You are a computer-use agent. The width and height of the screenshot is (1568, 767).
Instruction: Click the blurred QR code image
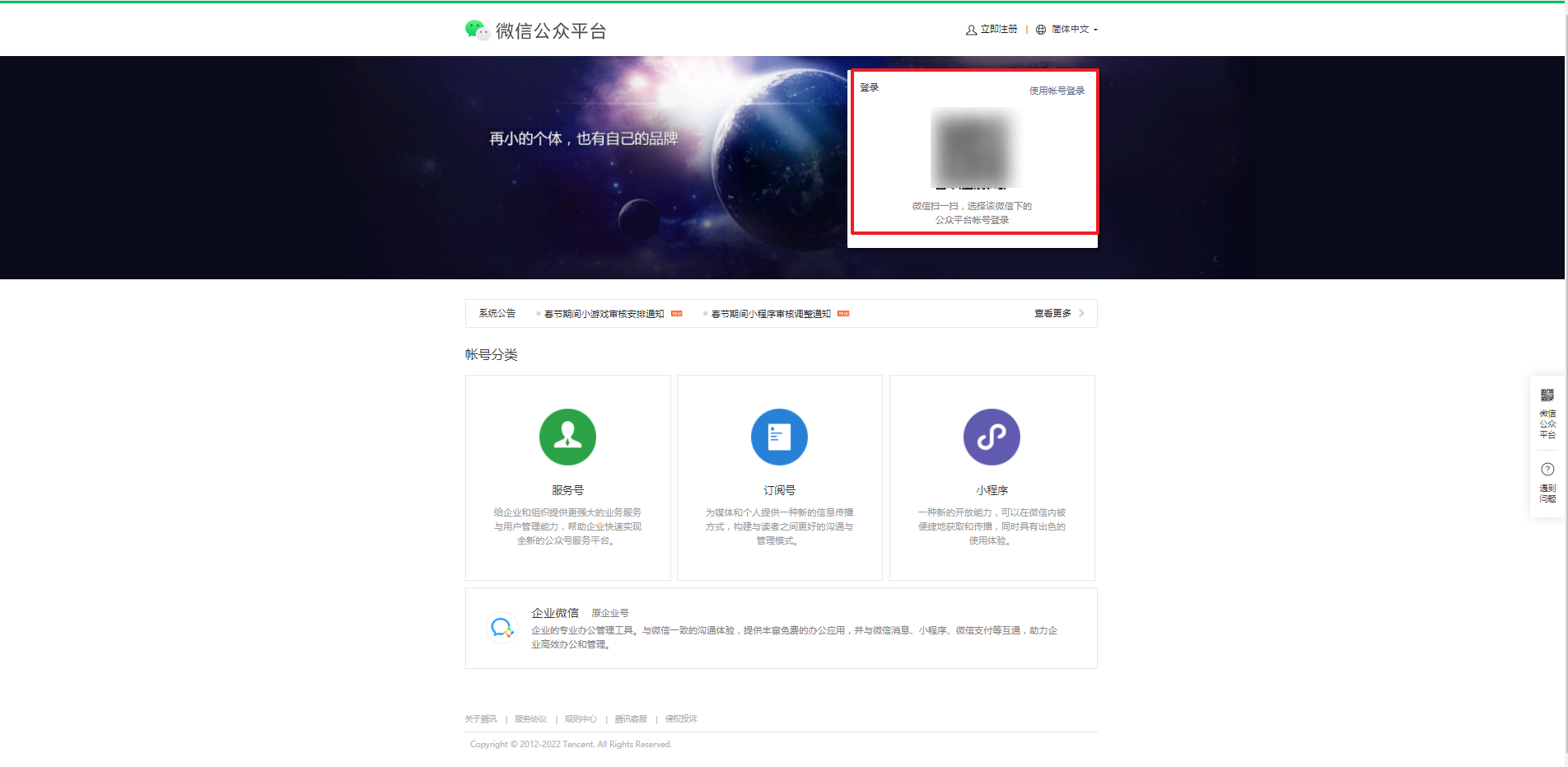click(x=973, y=147)
